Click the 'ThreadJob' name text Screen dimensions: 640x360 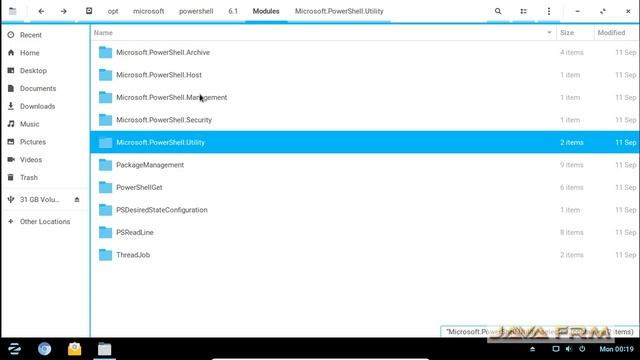(x=133, y=255)
